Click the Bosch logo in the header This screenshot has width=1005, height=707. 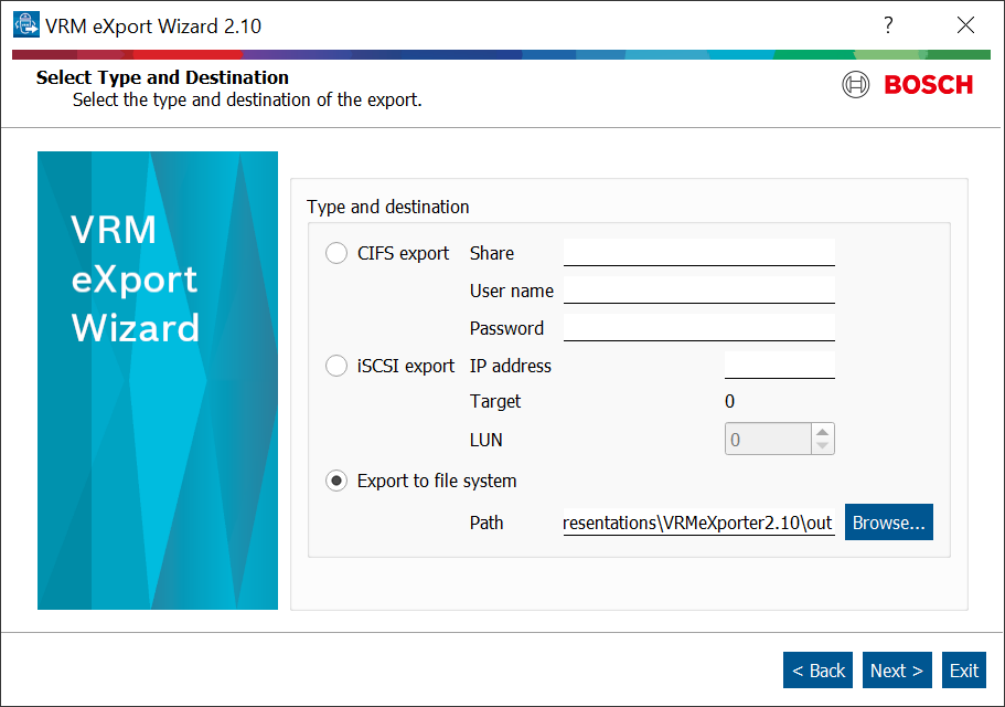coord(907,85)
